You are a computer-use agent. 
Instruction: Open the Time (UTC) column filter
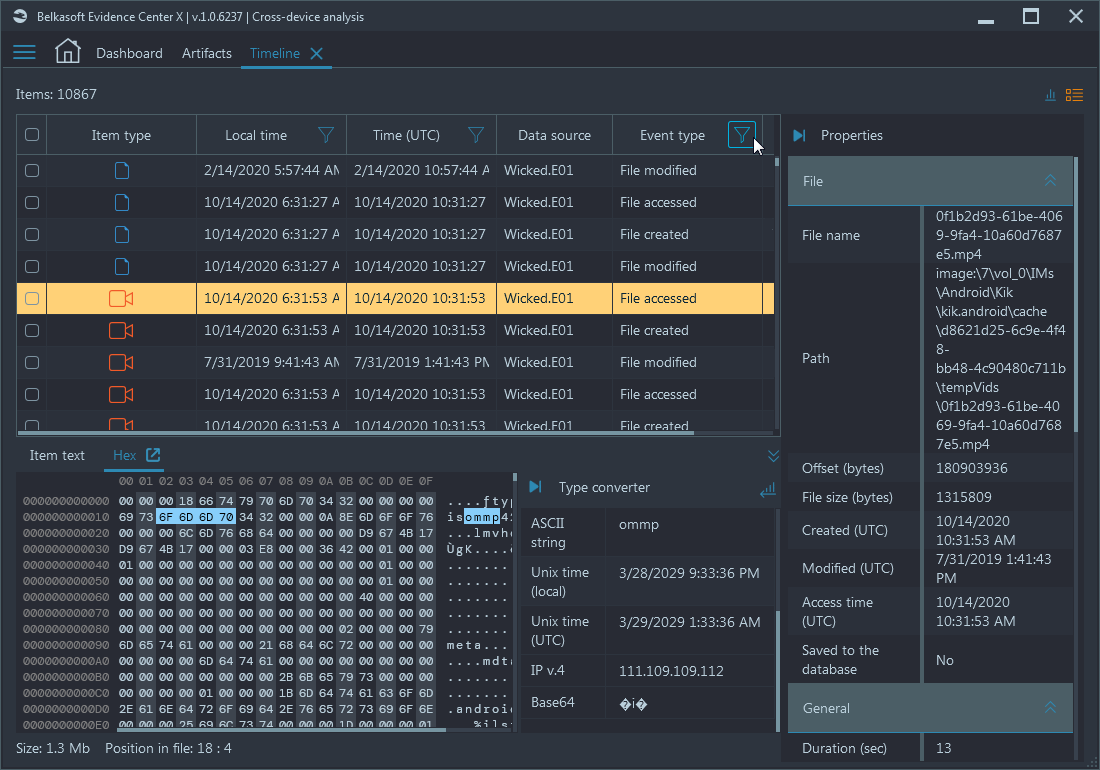coord(476,135)
